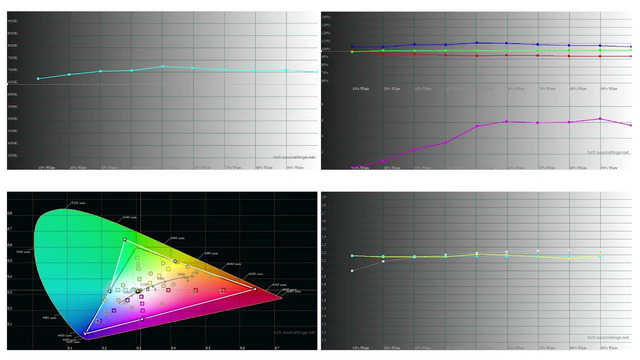This screenshot has width=640, height=360.
Task: Open the color temperature chart with cyan line
Action: click(x=162, y=91)
